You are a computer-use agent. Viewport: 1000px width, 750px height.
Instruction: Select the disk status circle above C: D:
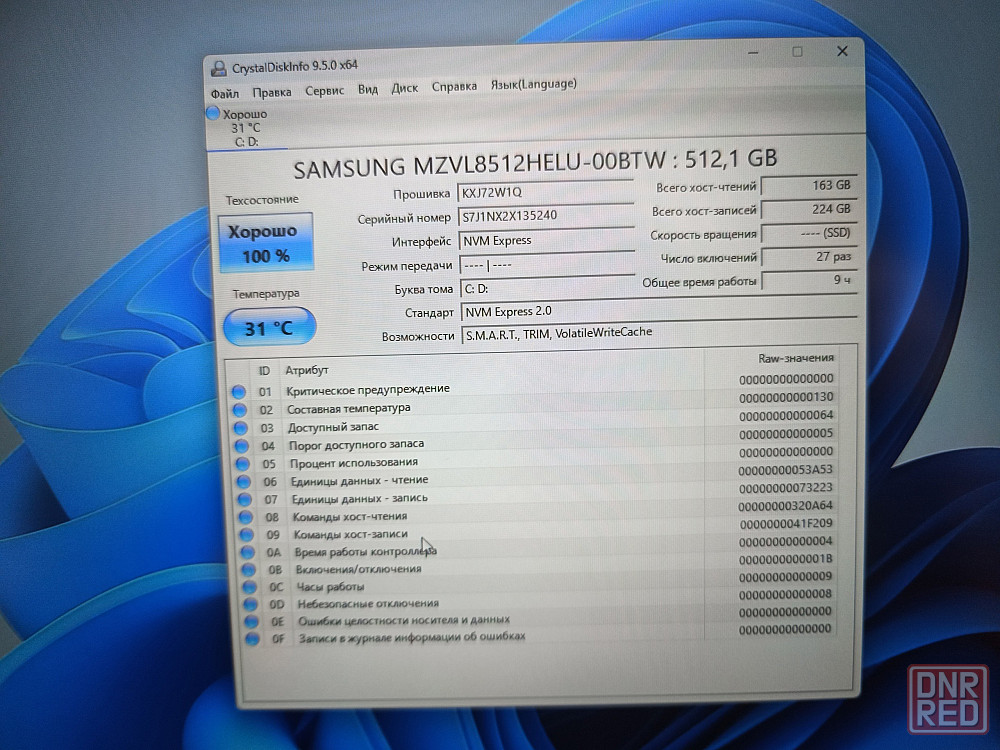pos(213,114)
